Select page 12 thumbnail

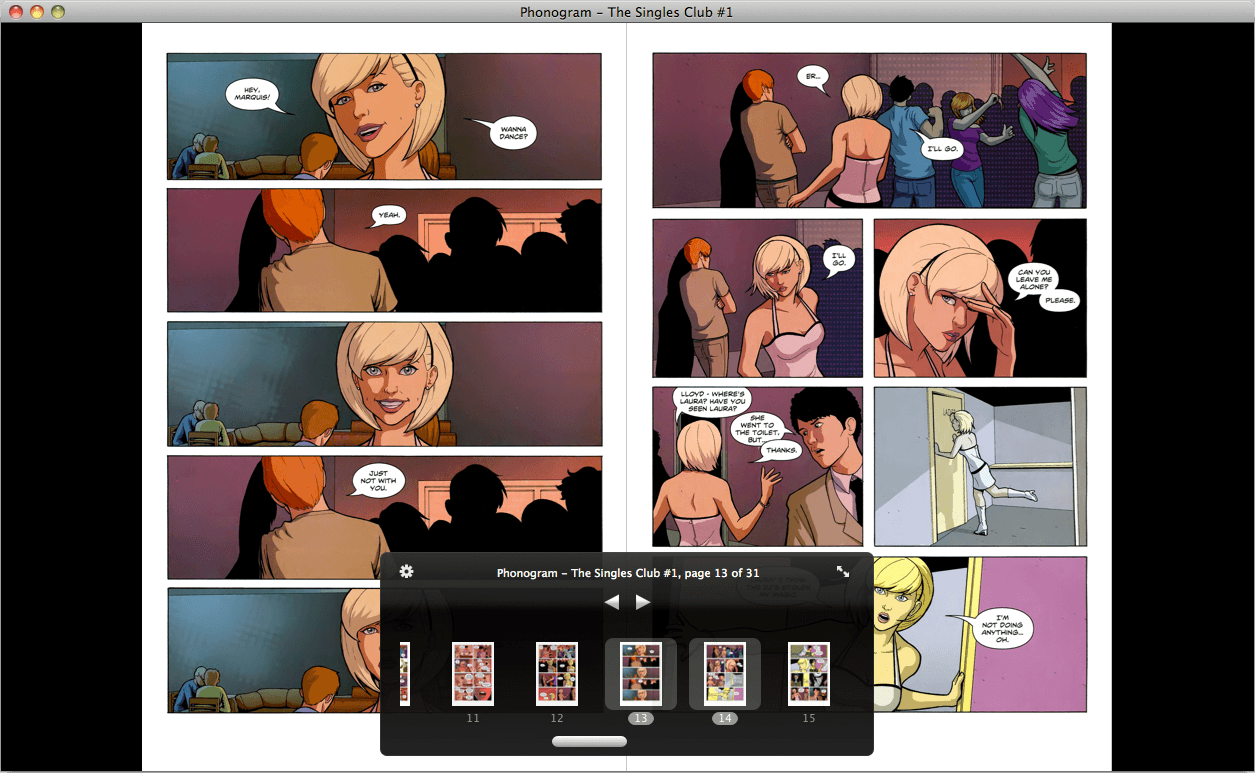557,674
